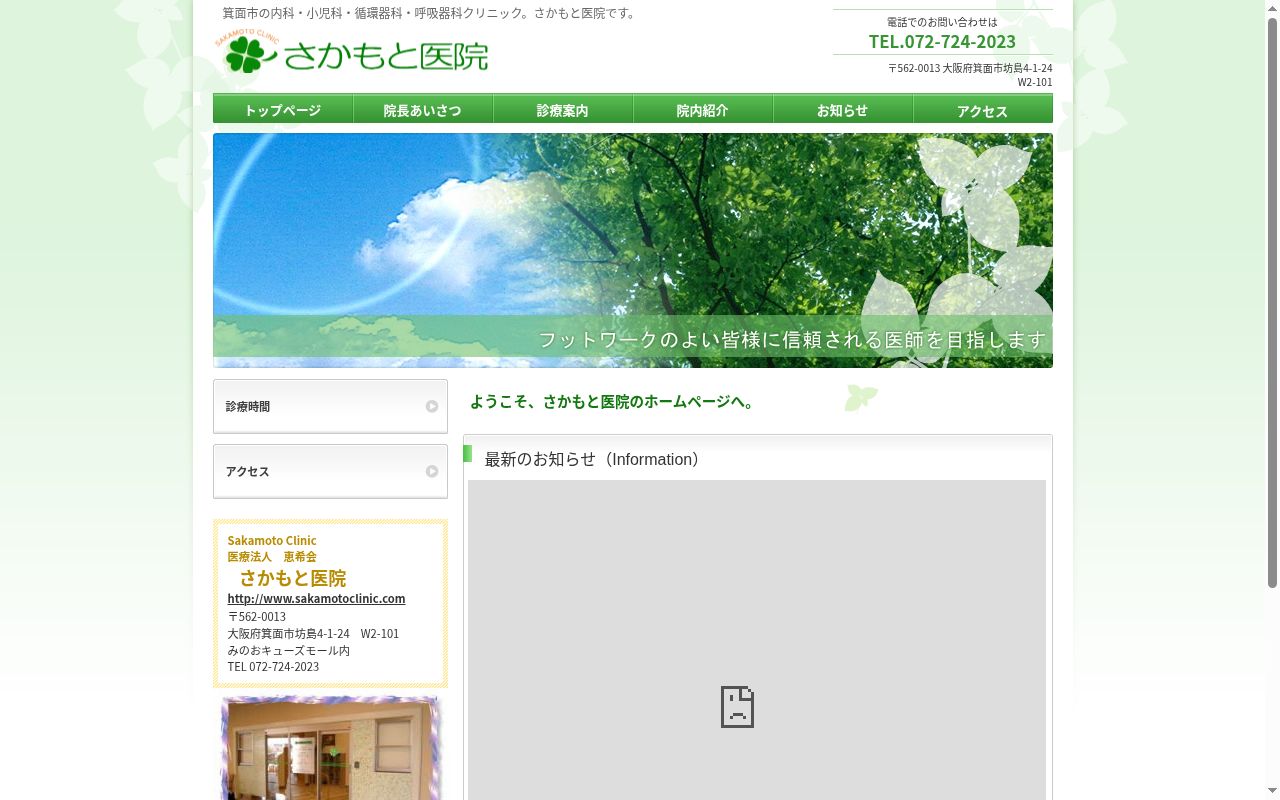This screenshot has height=800, width=1280.
Task: Click the 電話でのお問い合わせは label
Action: (942, 21)
